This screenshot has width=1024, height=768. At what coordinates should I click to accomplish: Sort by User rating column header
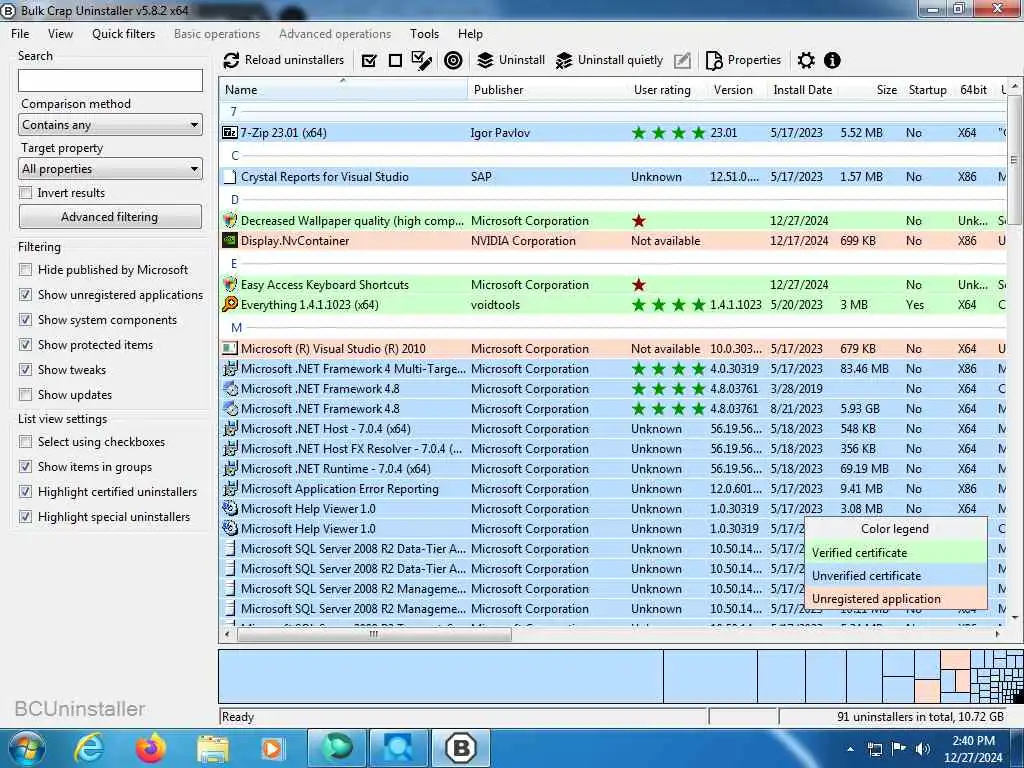click(667, 89)
